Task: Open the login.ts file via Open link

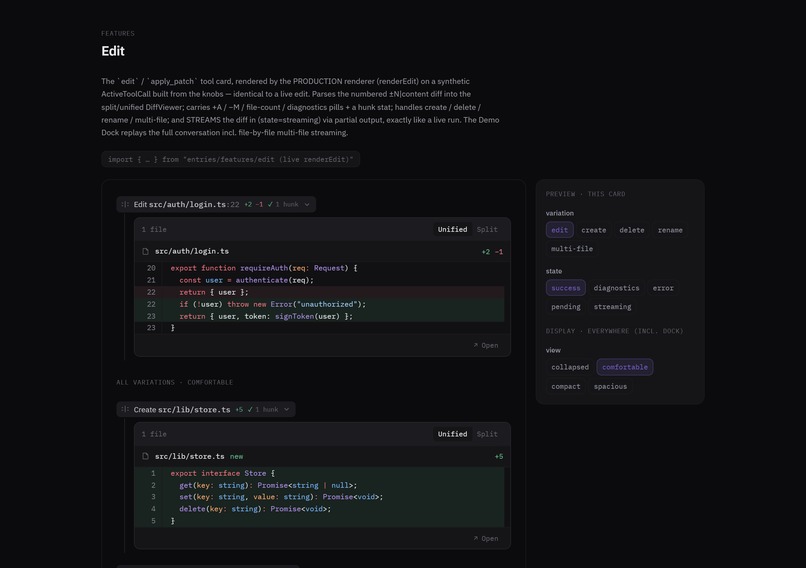Action: coord(486,345)
